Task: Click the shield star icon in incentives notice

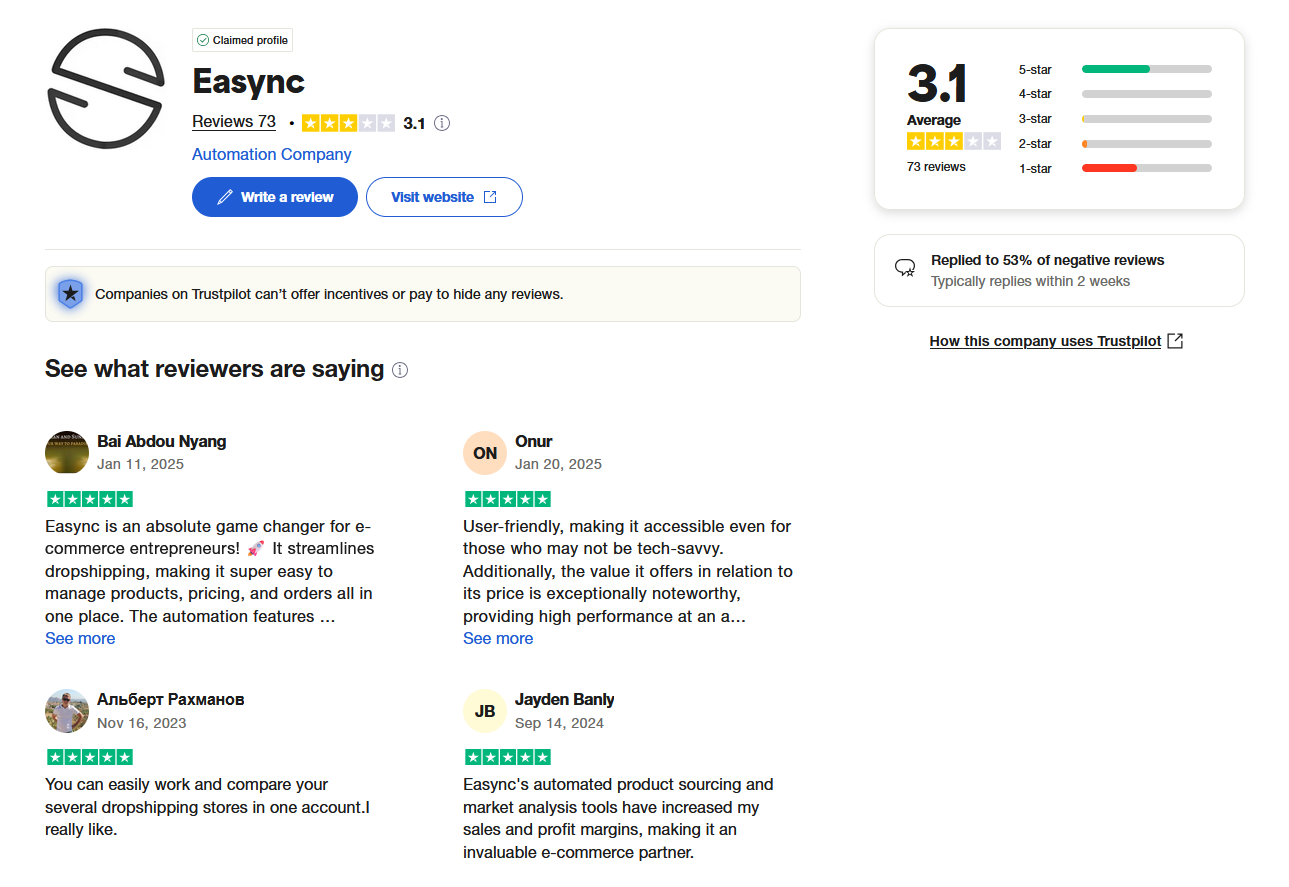Action: pos(70,294)
